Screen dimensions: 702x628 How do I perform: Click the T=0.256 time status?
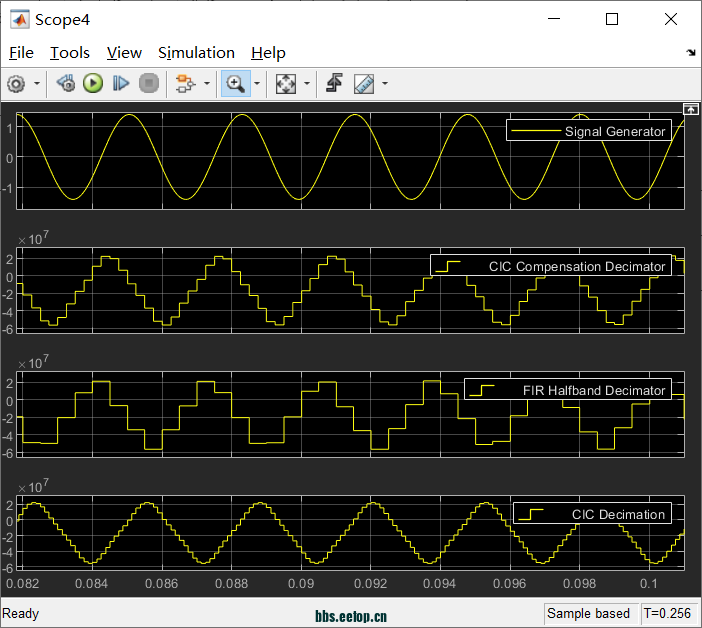point(667,613)
